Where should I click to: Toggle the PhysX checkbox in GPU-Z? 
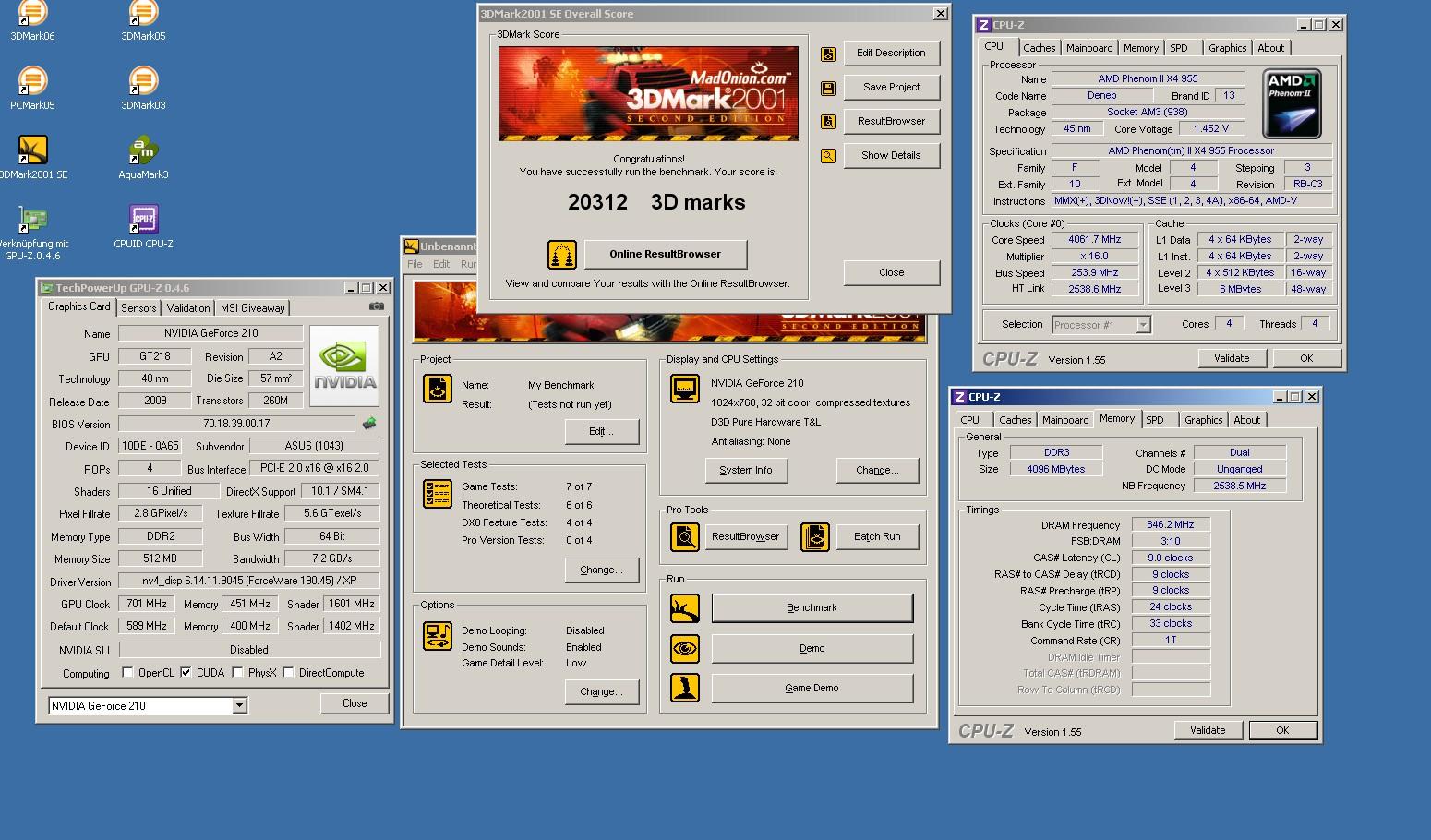coord(238,673)
